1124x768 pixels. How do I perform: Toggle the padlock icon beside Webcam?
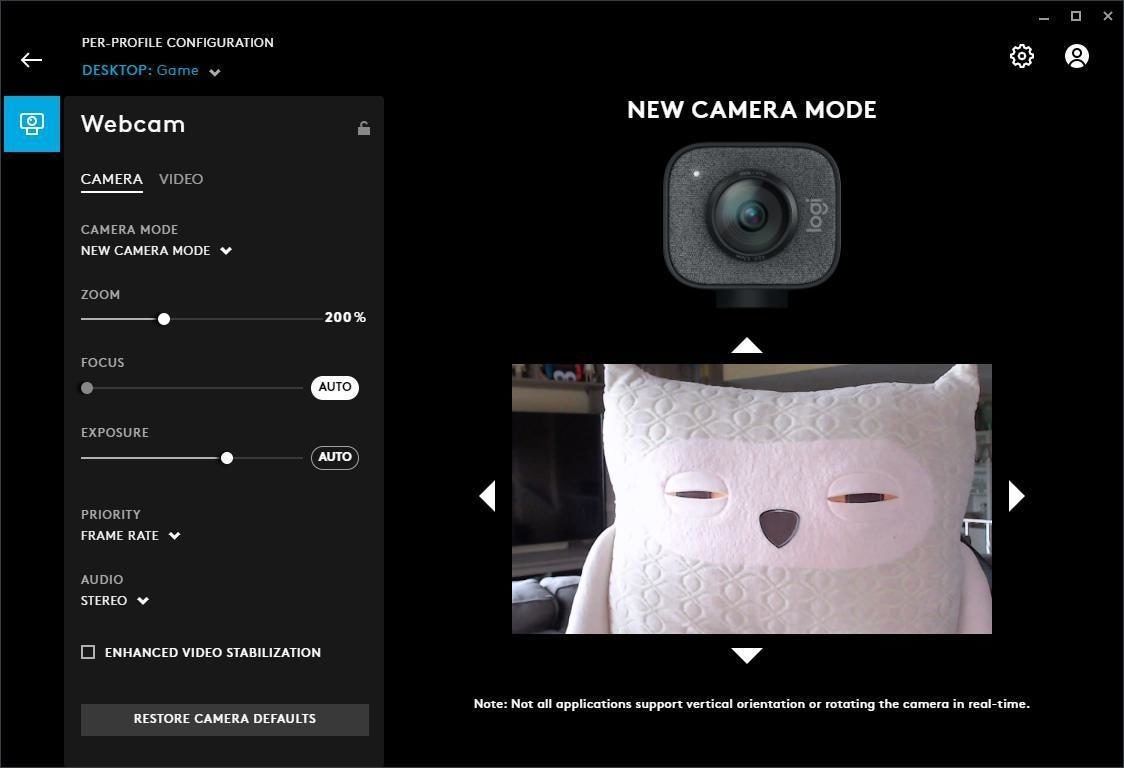pyautogui.click(x=364, y=128)
